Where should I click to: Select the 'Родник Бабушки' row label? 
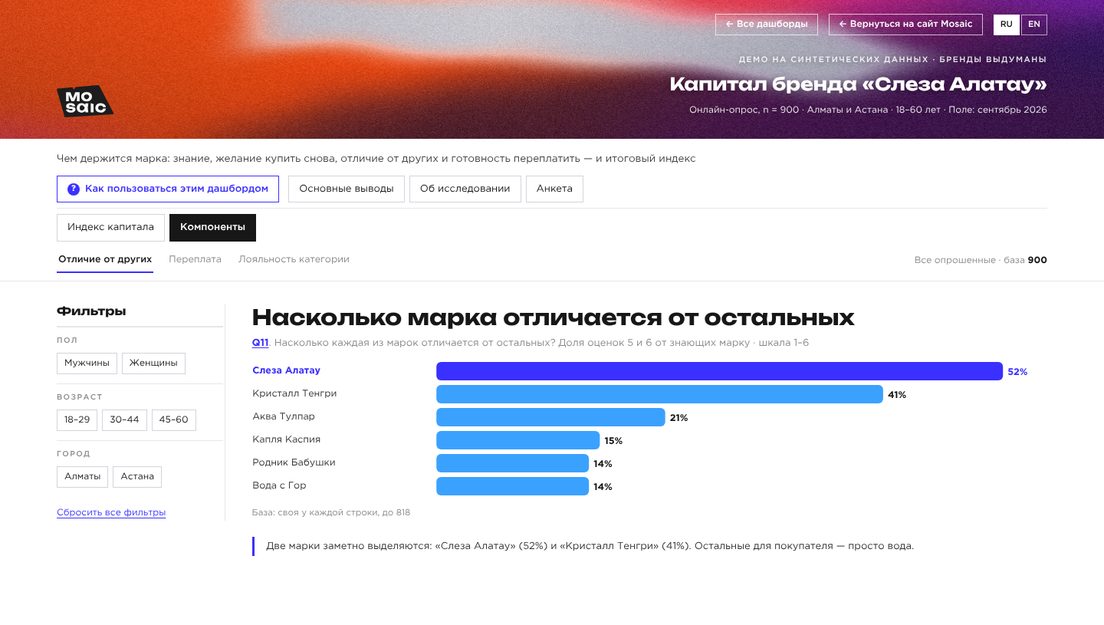tap(294, 462)
